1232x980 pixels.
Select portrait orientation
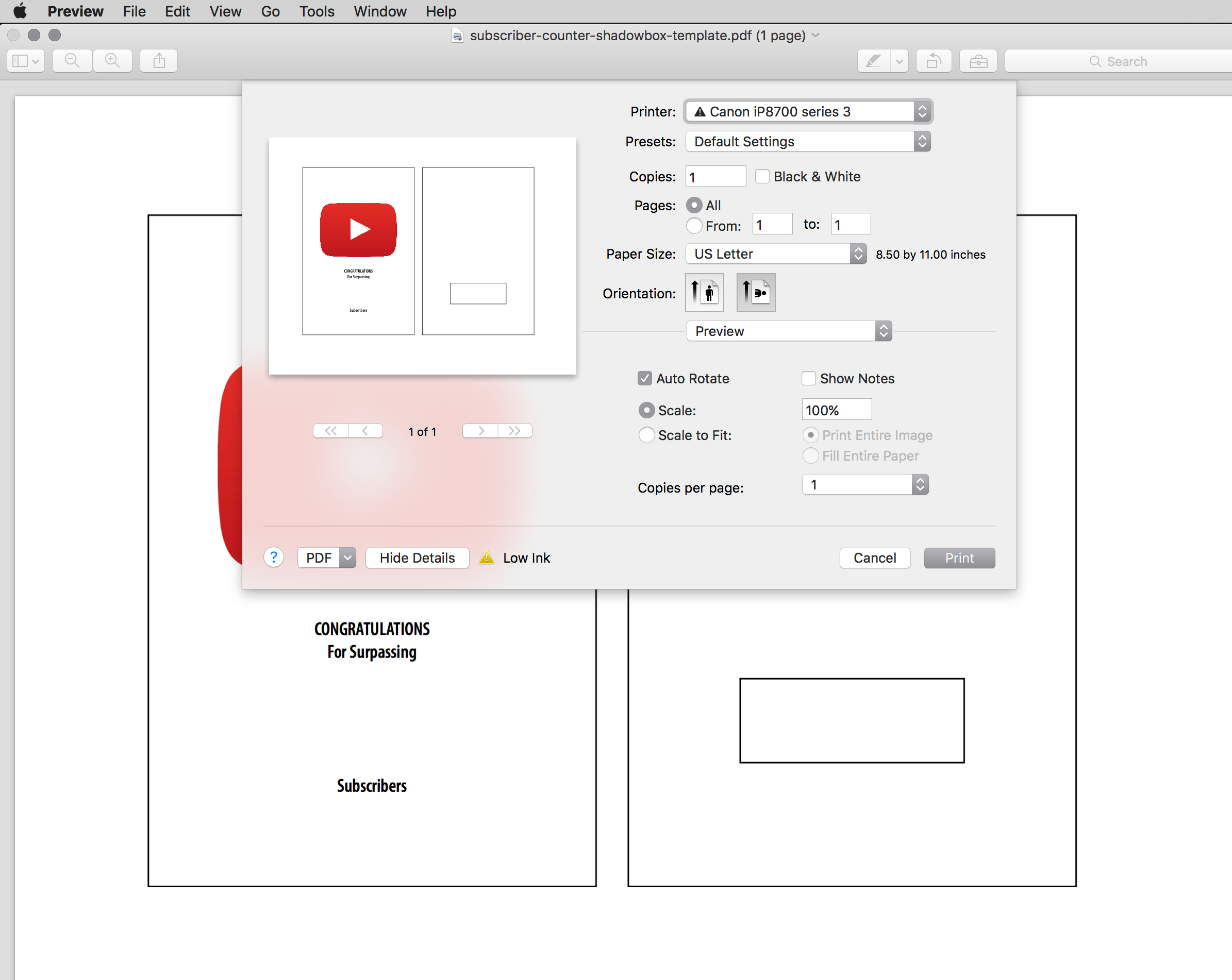tap(704, 292)
